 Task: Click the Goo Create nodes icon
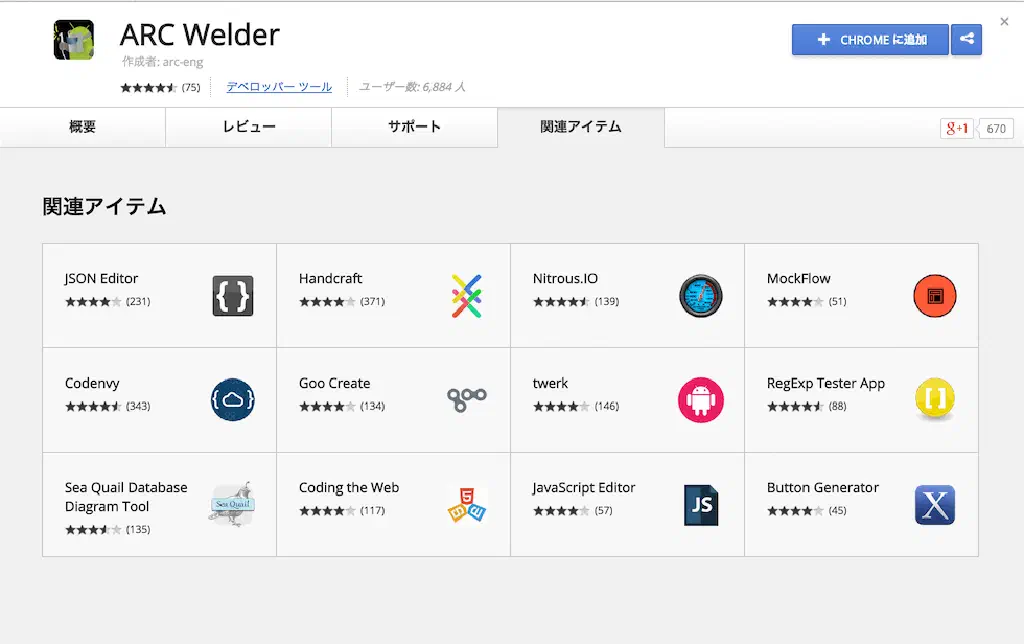coord(466,399)
